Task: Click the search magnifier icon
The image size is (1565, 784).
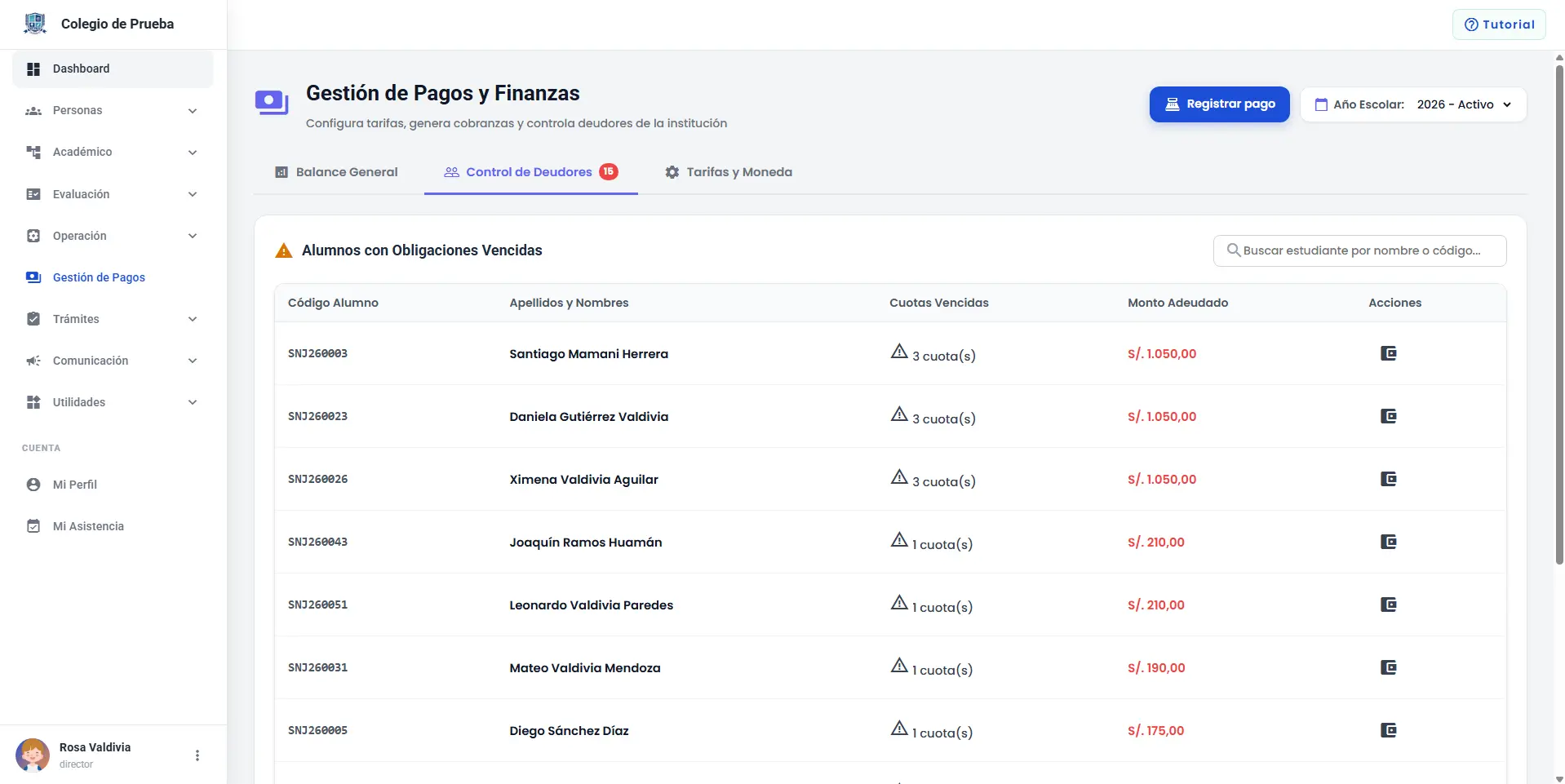Action: [1234, 250]
